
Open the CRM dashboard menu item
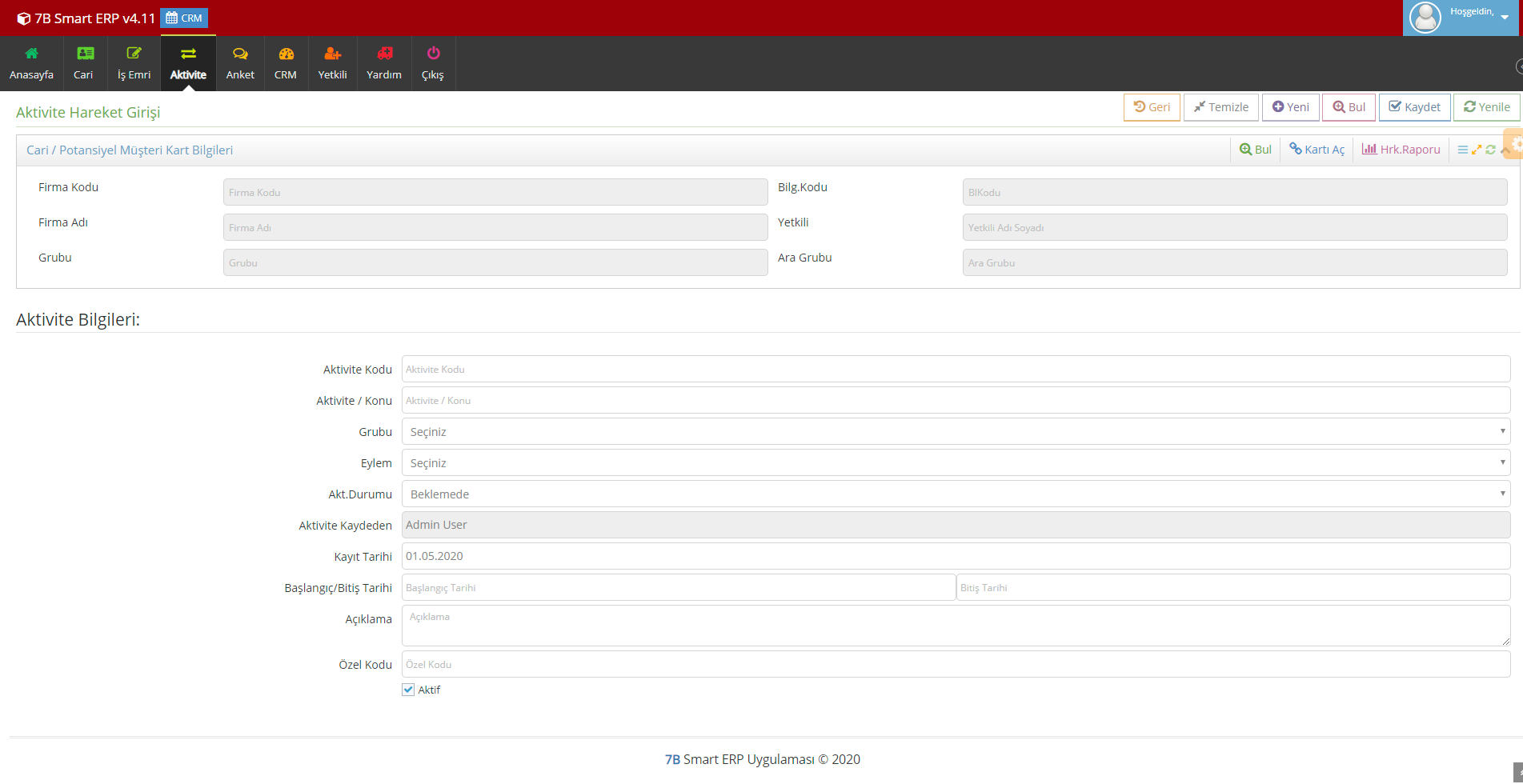click(x=286, y=63)
